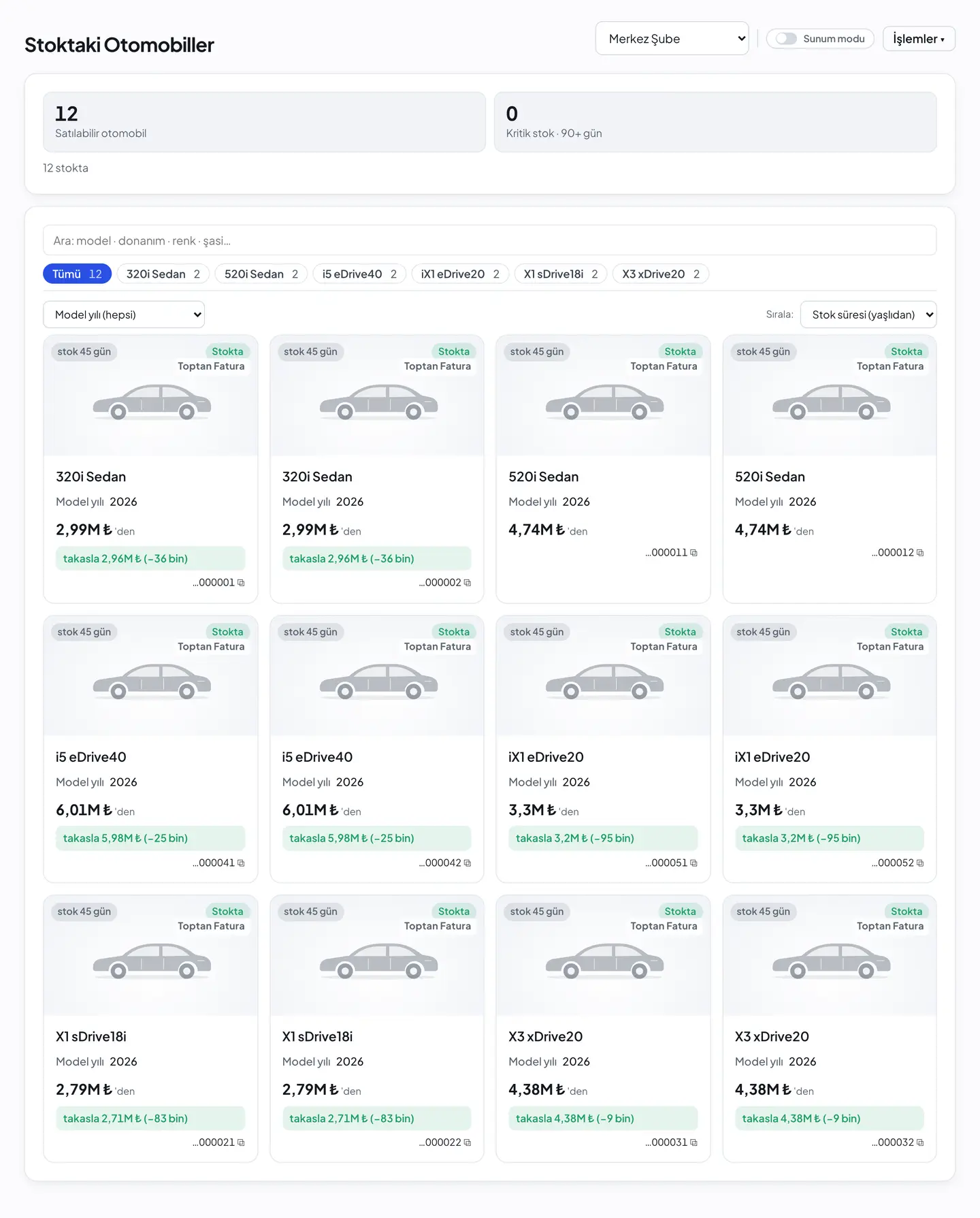Copy chassis number ending 000022
This screenshot has height=1218, width=980.
[467, 1142]
